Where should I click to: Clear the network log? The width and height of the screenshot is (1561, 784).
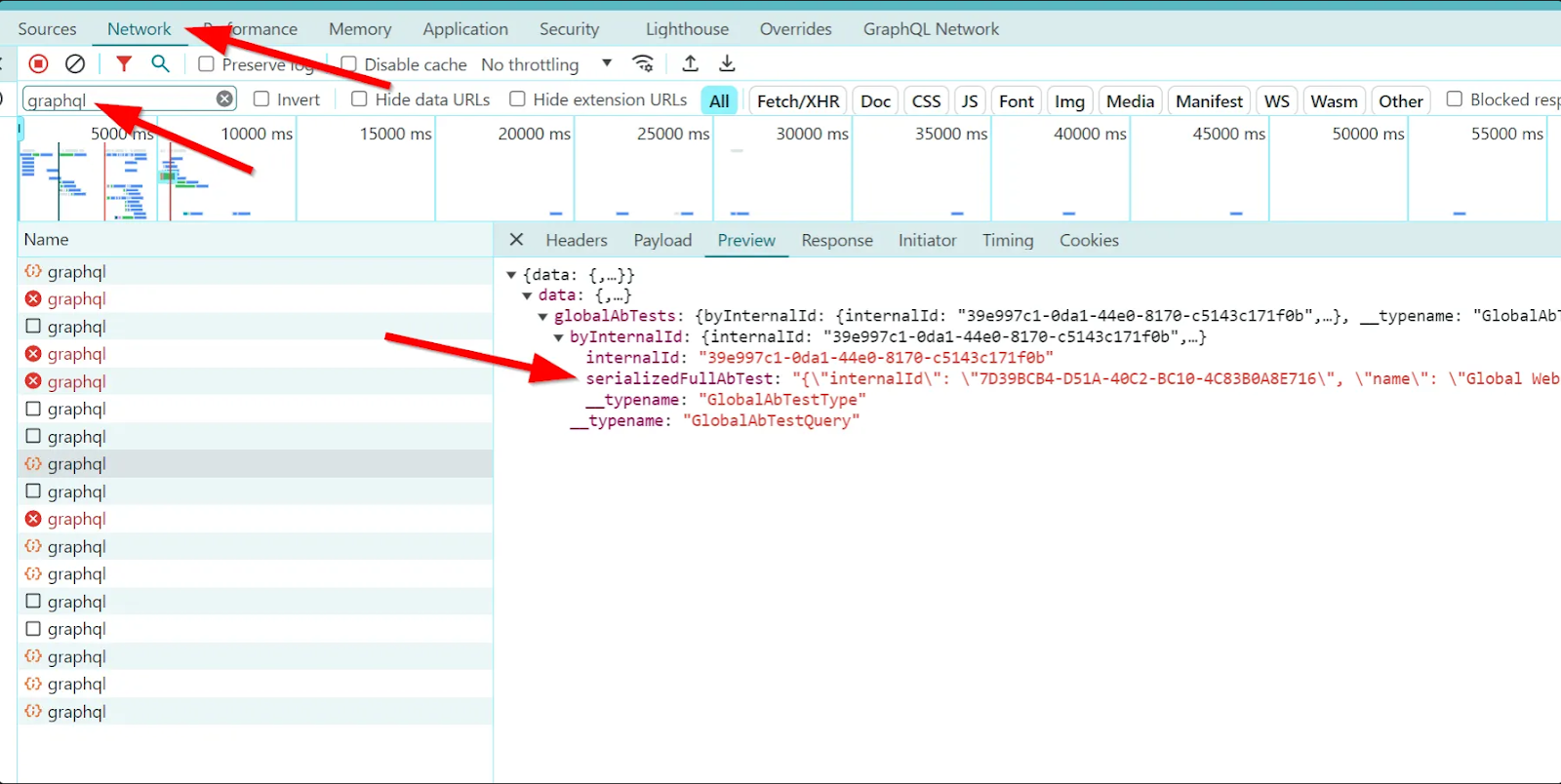tap(75, 64)
